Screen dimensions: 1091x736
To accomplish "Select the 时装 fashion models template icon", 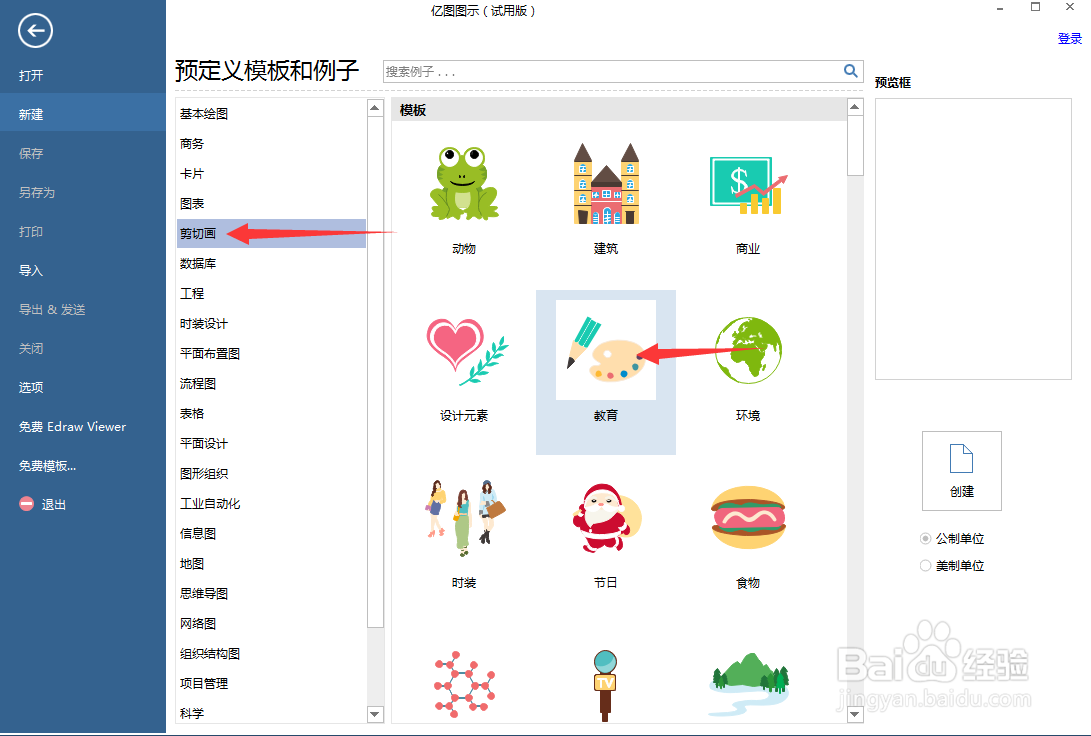I will (x=464, y=518).
